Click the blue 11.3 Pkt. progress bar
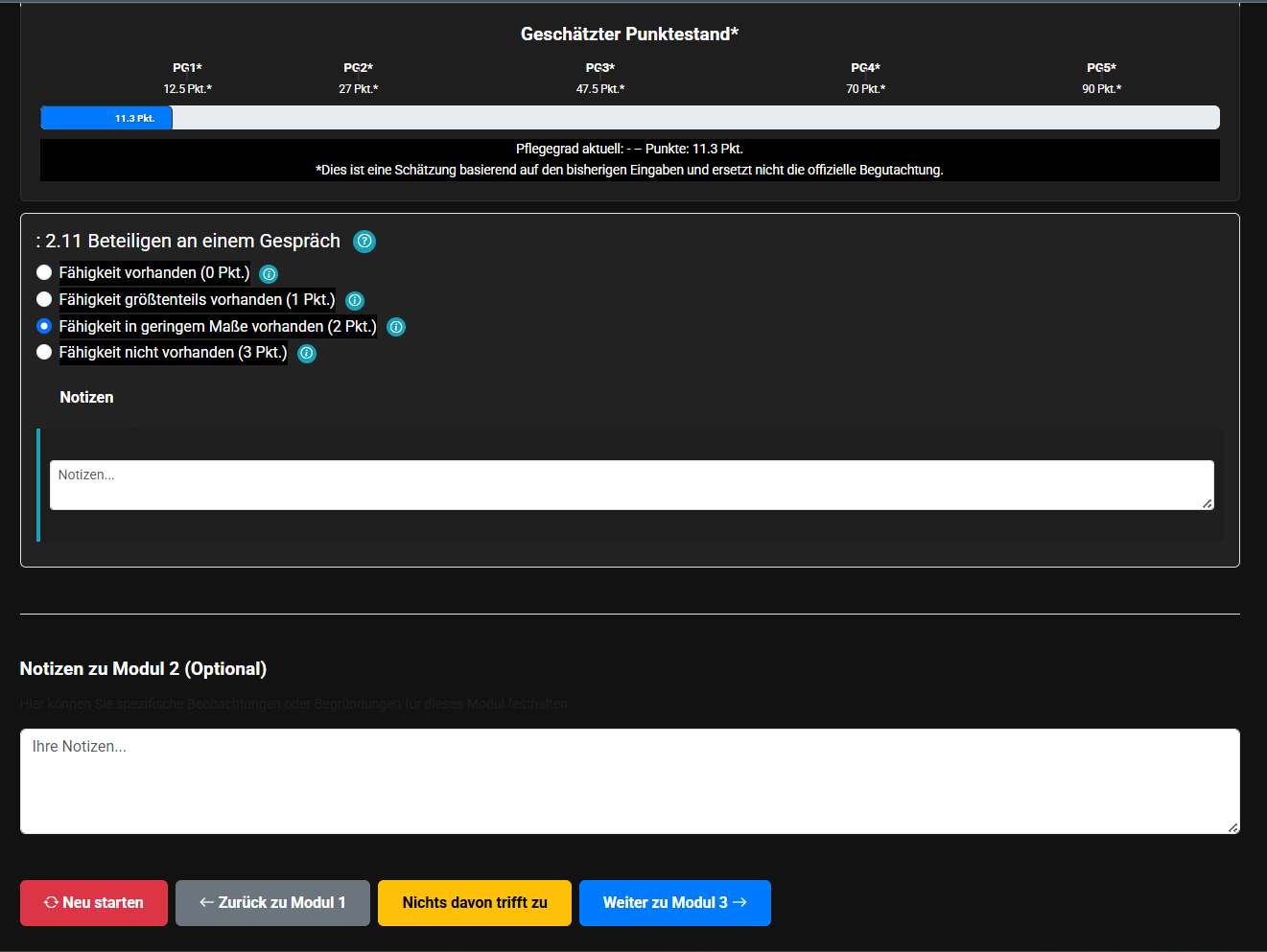The image size is (1267, 952). click(106, 118)
